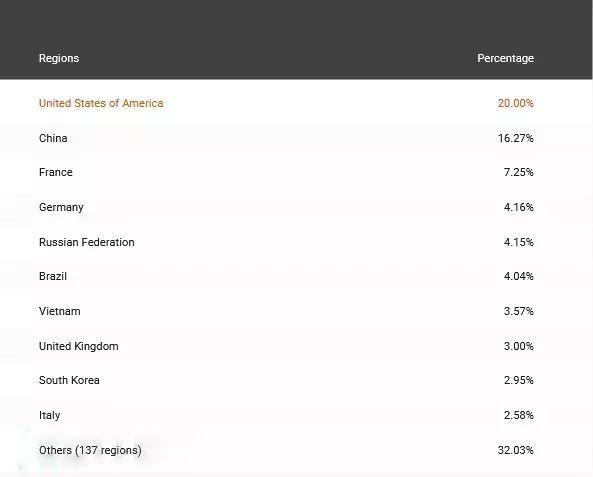Click the Percentage column header
Screen dimensions: 593x477
tap(505, 58)
